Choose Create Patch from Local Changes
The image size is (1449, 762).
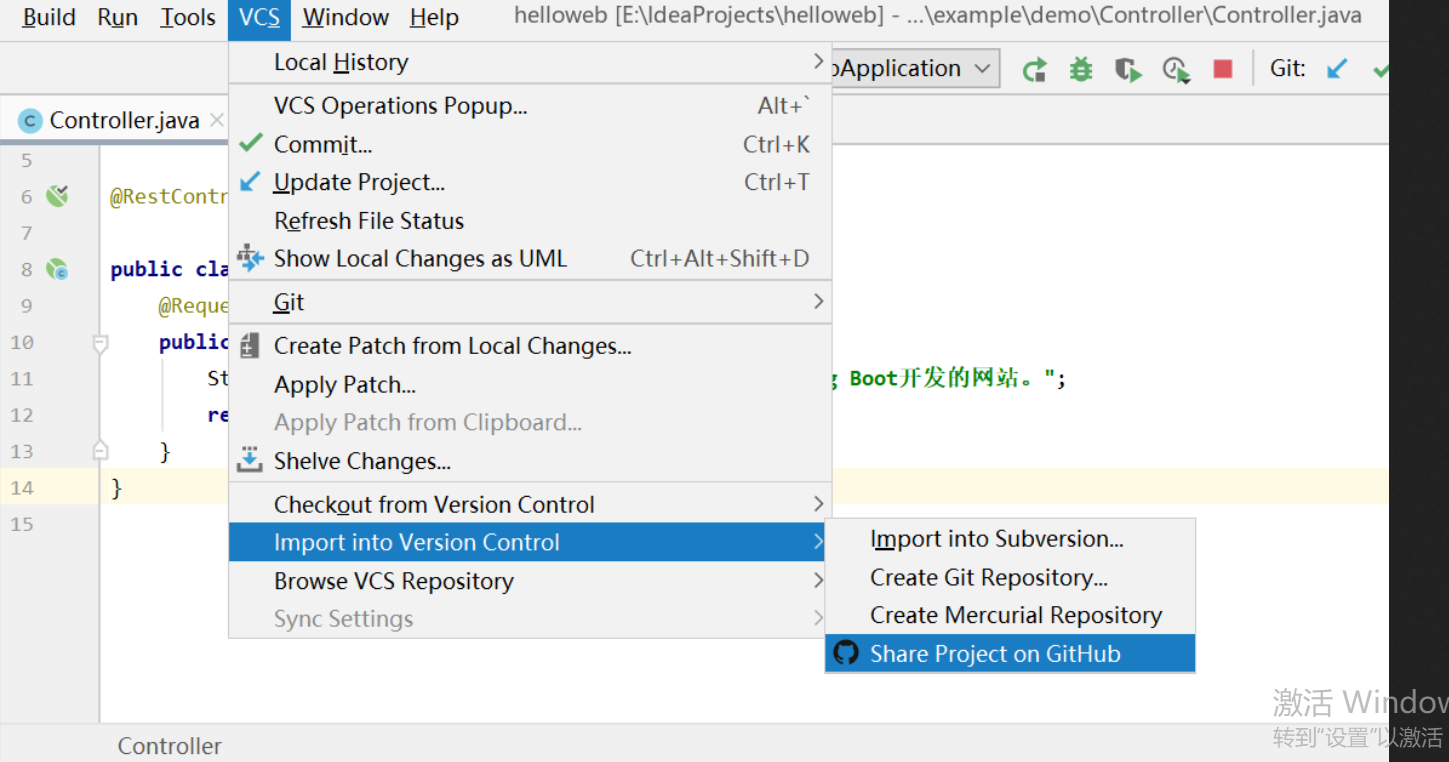tap(530, 346)
